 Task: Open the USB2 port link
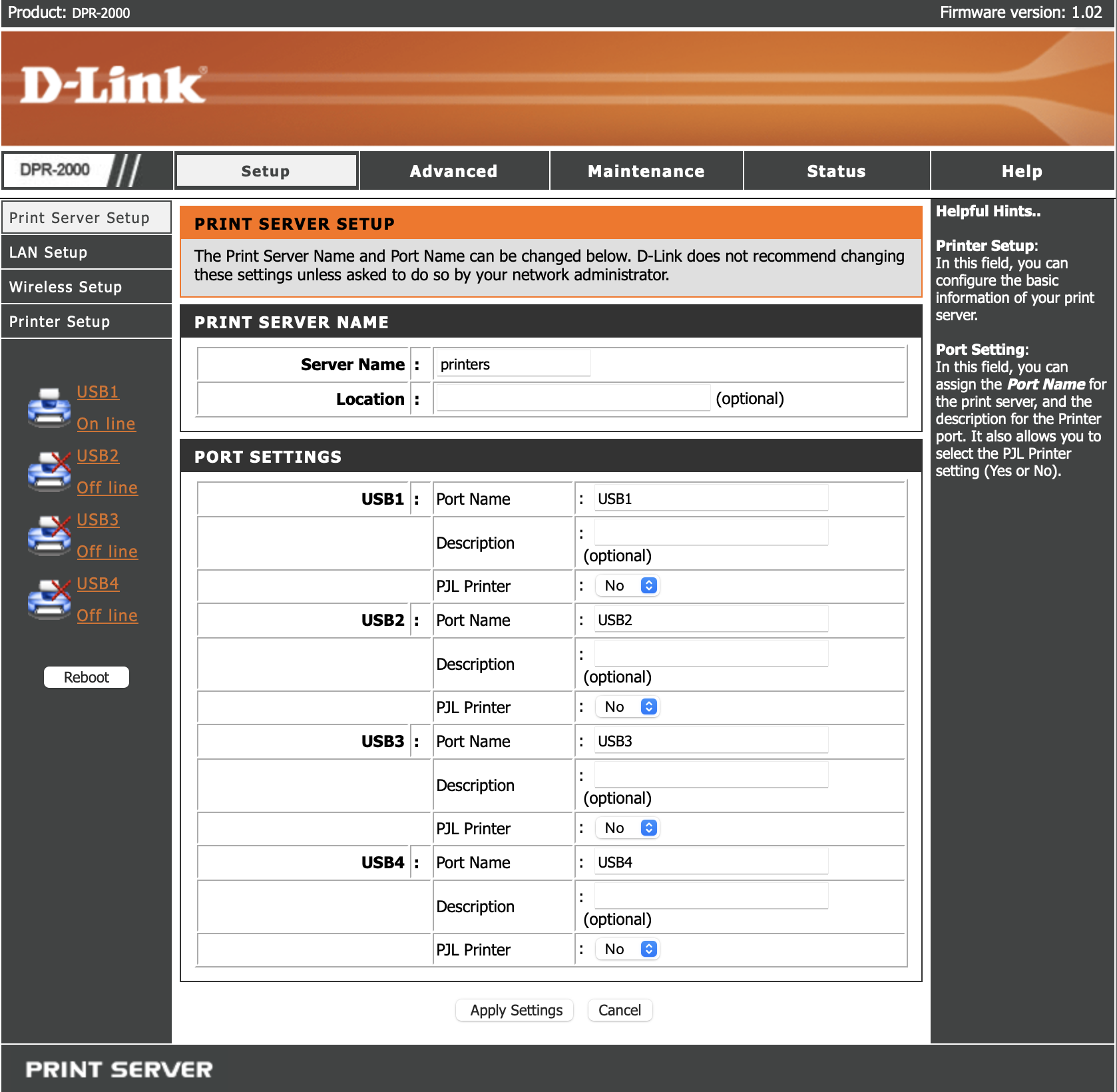98,456
